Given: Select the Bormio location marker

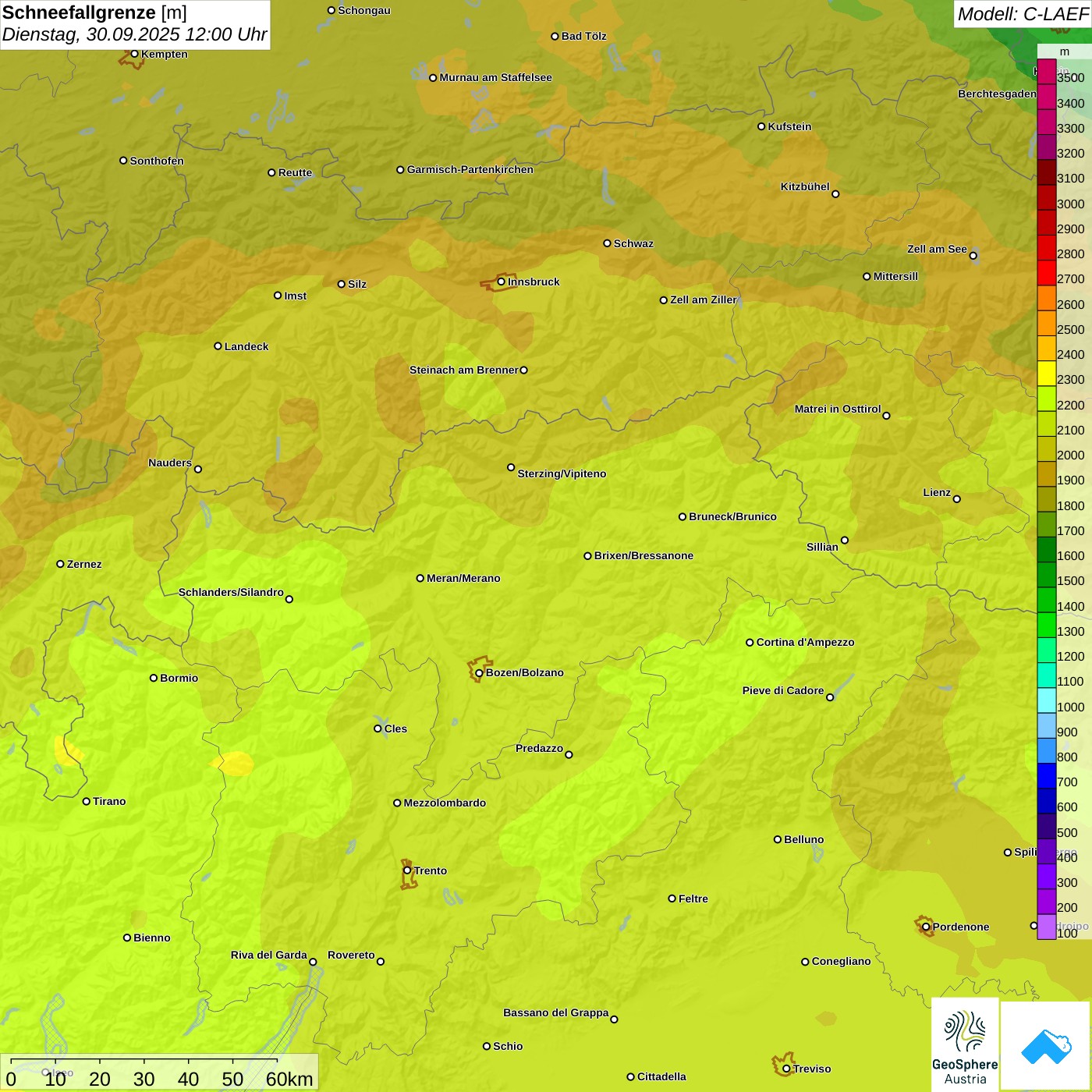Looking at the screenshot, I should [154, 678].
